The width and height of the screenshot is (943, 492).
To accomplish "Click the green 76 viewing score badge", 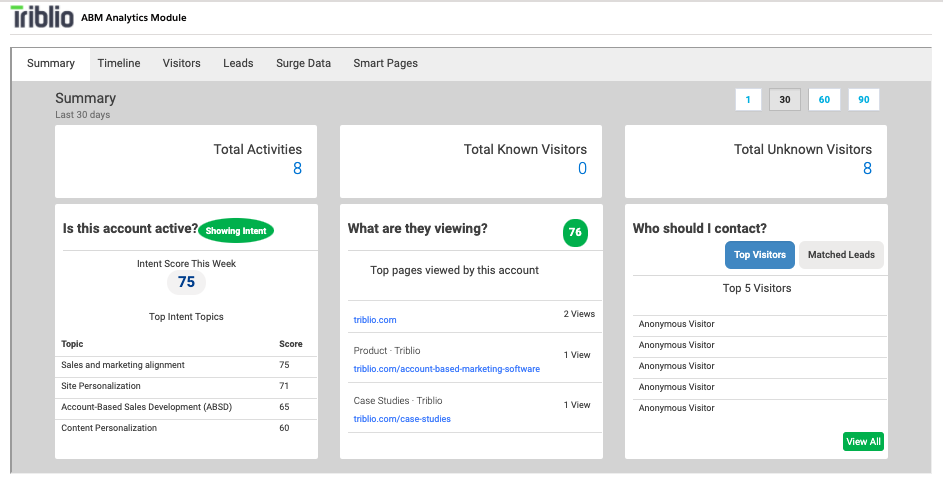I will point(575,232).
